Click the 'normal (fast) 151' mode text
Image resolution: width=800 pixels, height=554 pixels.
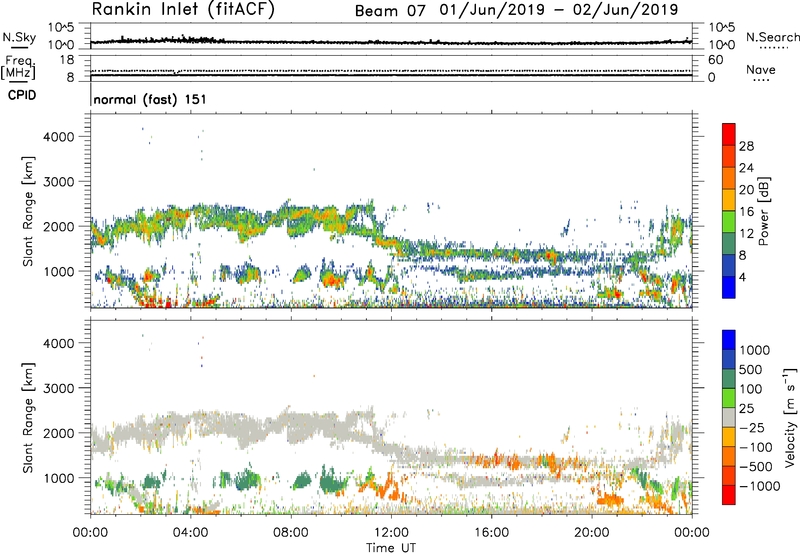[150, 99]
